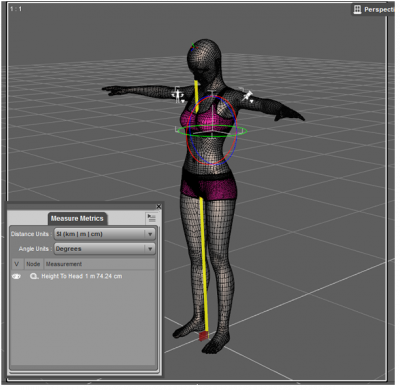Screen dimensions: 400x390
Task: Switch to the Measure Metrics tab
Action: pos(77,218)
